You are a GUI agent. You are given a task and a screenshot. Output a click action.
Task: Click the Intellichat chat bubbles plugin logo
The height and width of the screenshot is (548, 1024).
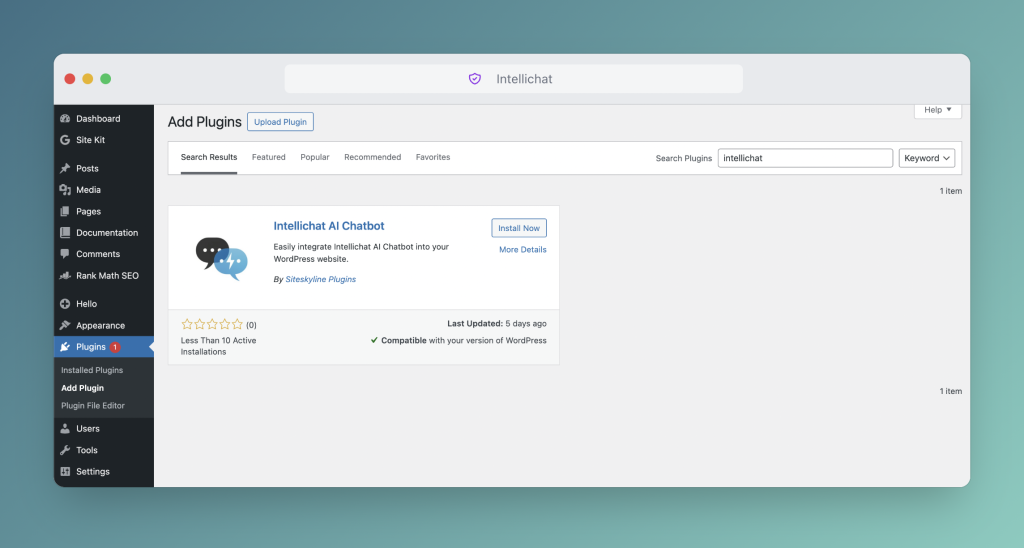222,259
